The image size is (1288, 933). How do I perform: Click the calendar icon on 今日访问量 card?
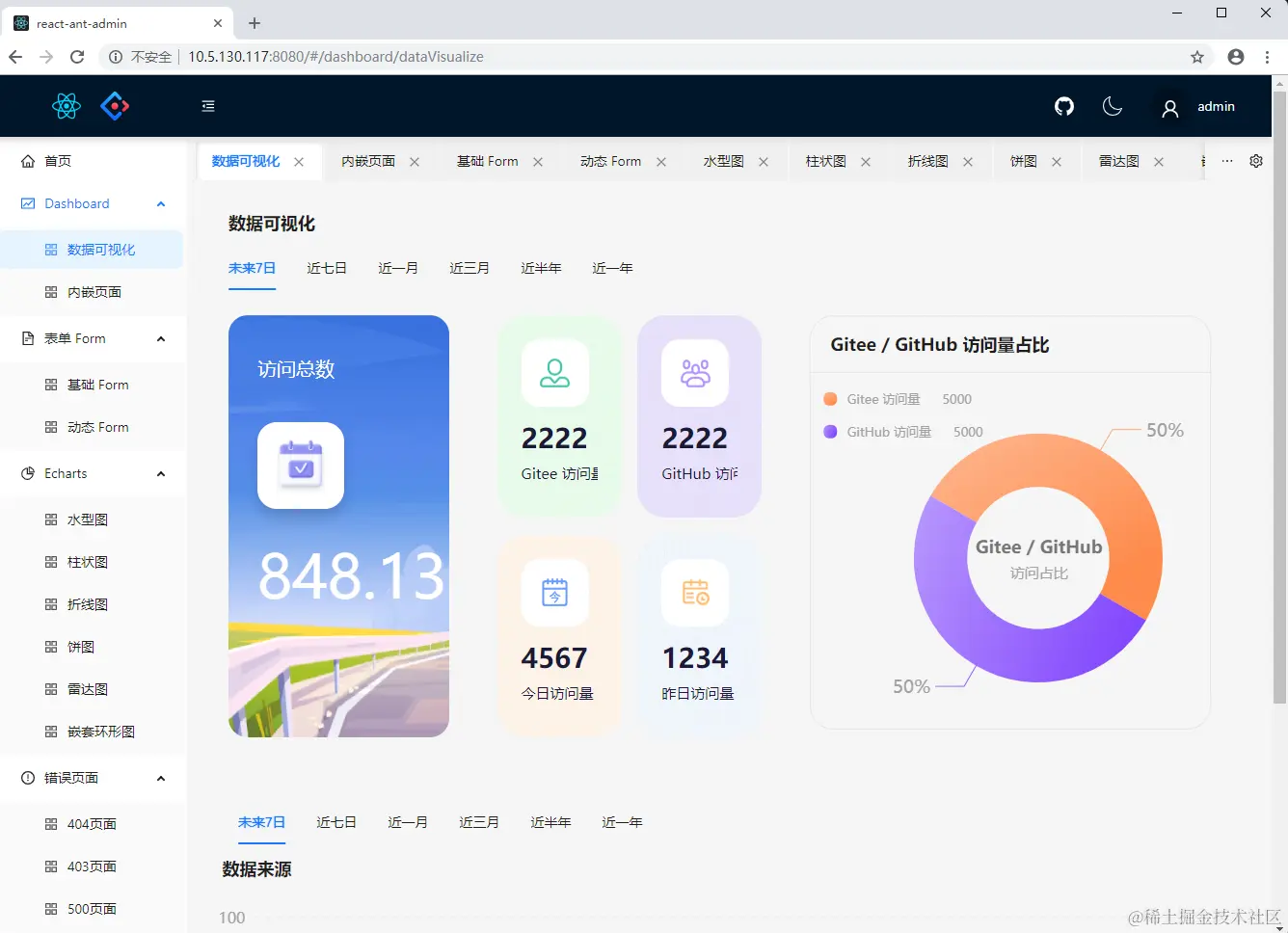(x=555, y=593)
